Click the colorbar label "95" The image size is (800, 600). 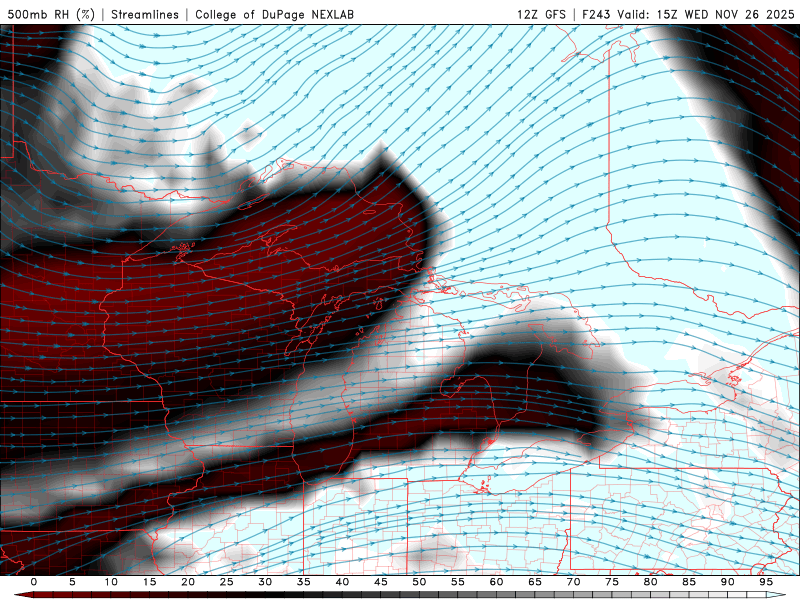pos(766,582)
